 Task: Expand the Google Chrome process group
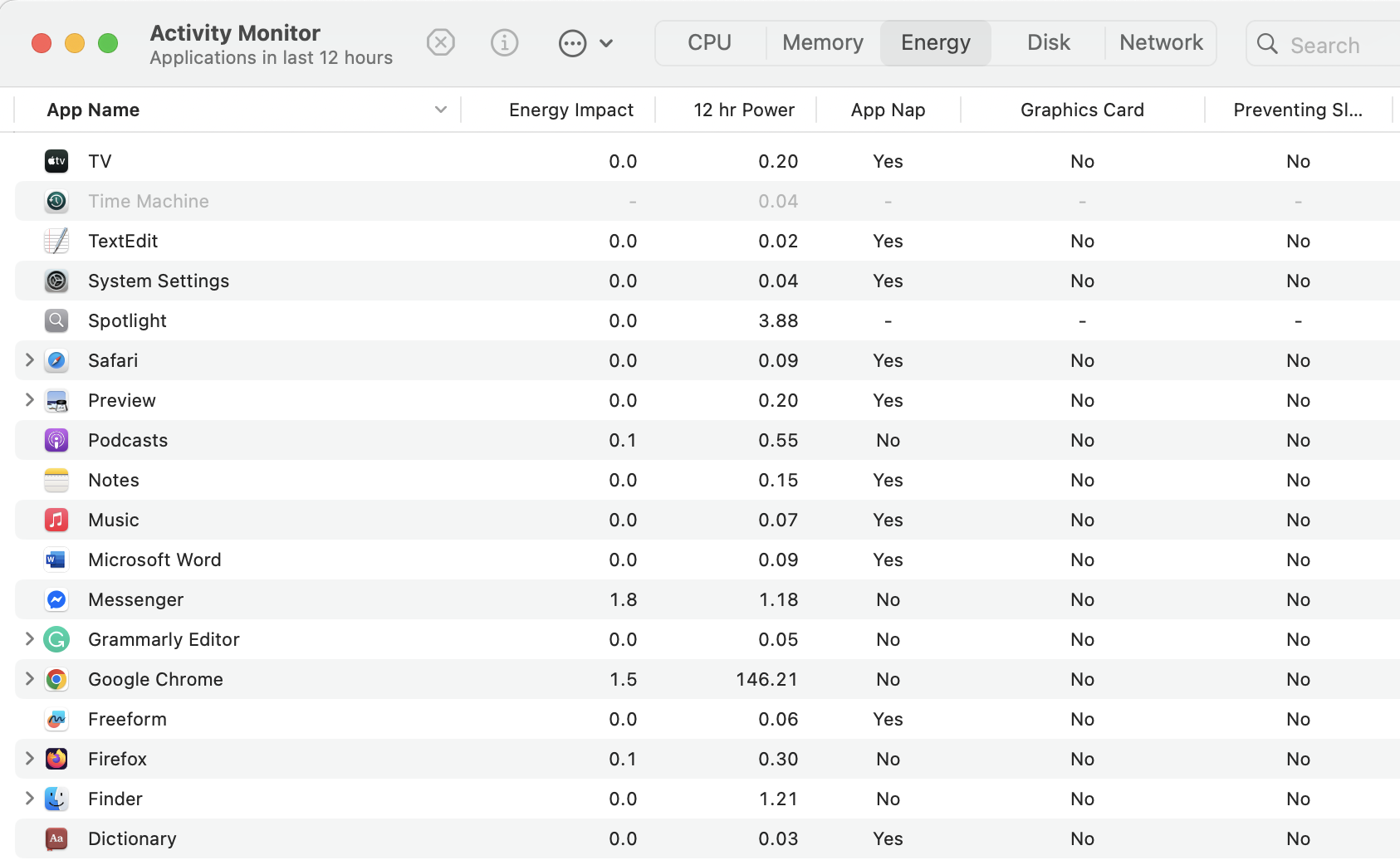tap(30, 679)
